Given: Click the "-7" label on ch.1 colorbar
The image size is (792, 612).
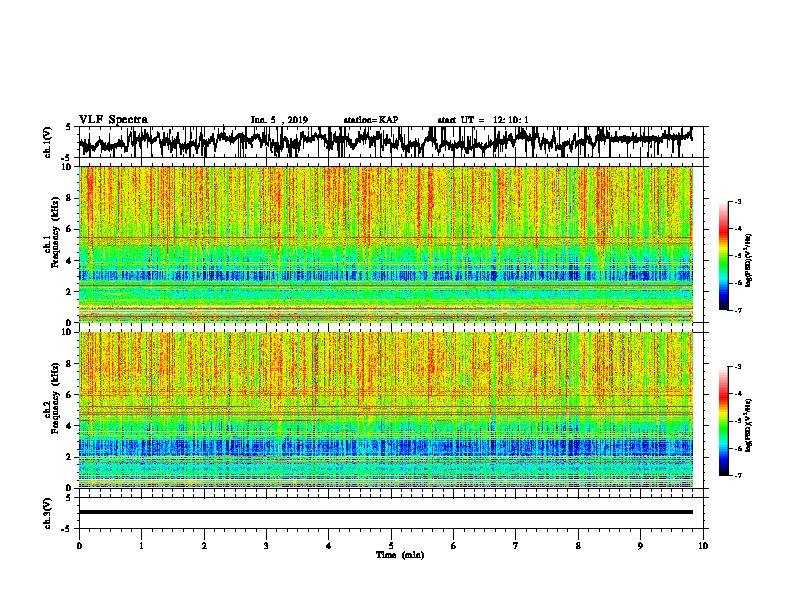Looking at the screenshot, I should coord(738,310).
